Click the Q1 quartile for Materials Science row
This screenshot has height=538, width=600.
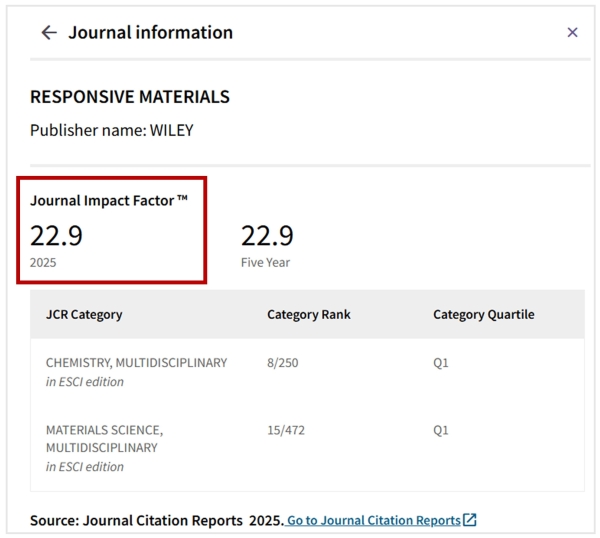[x=441, y=430]
